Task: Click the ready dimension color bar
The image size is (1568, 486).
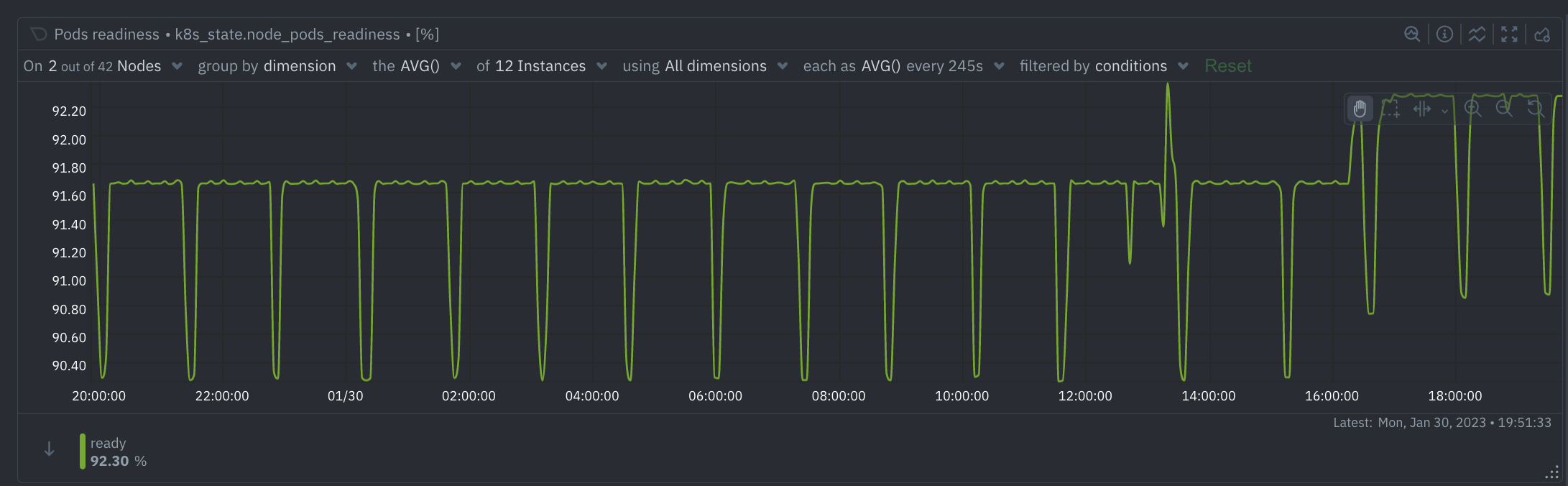Action: tap(83, 451)
